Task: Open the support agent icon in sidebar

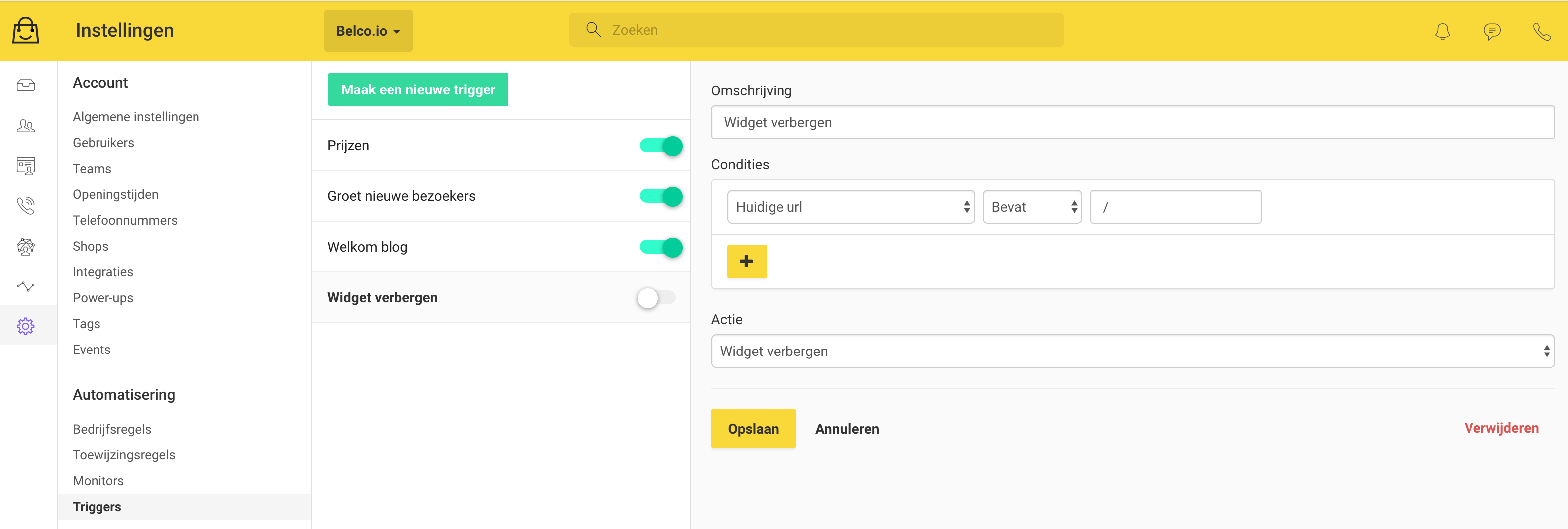Action: pos(25,246)
